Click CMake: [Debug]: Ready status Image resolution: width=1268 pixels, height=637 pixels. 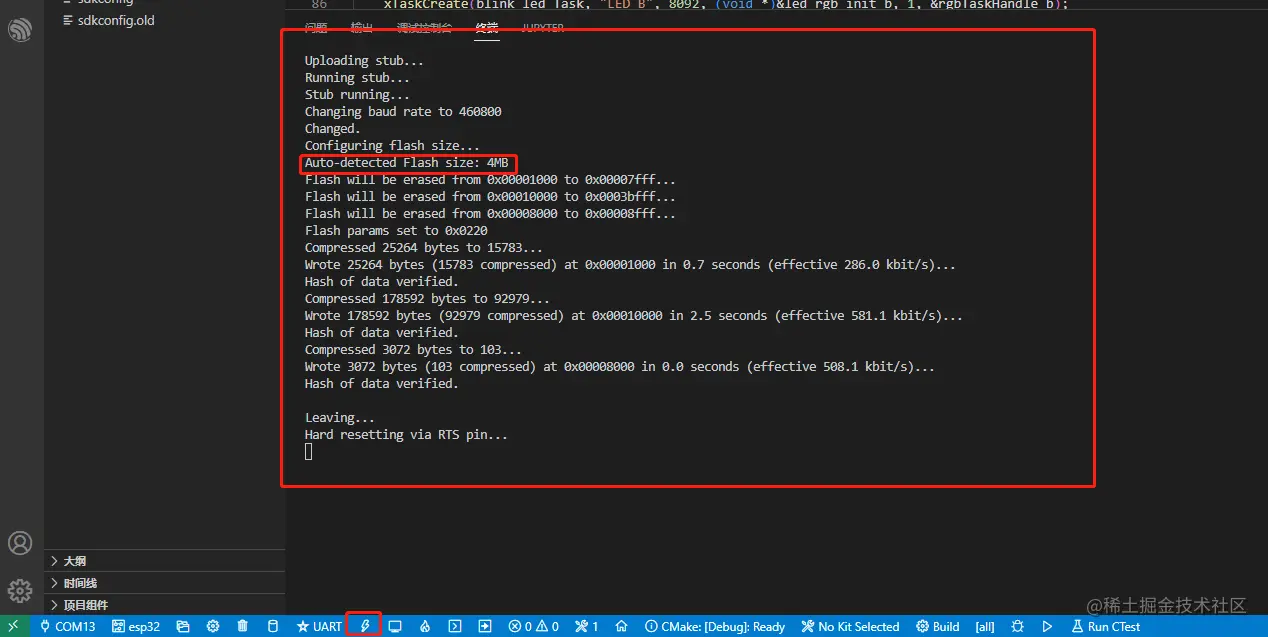click(716, 626)
